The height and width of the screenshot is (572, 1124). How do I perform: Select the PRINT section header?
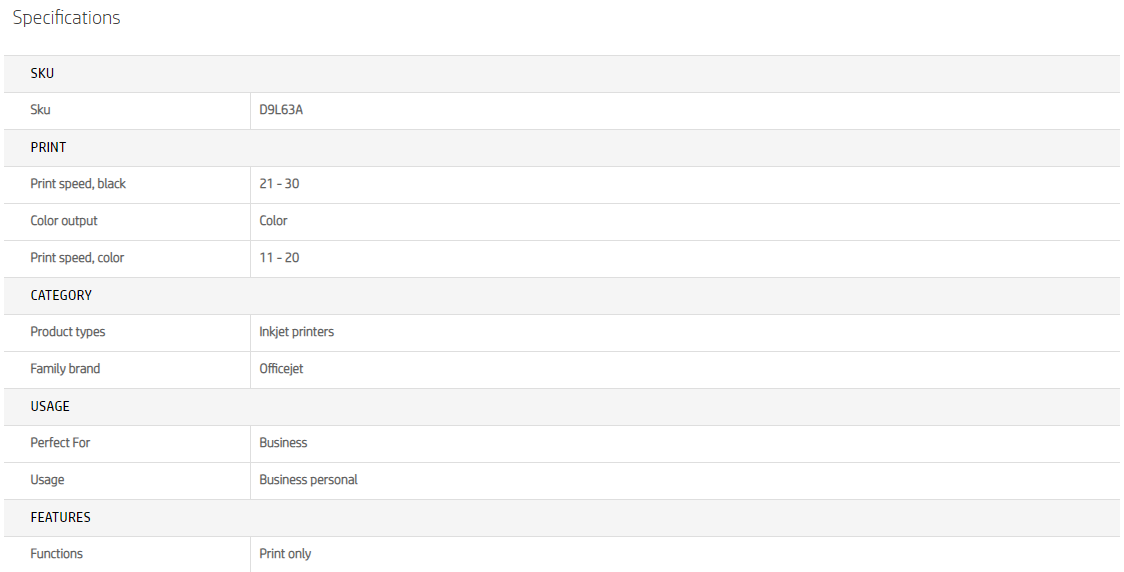coord(48,147)
